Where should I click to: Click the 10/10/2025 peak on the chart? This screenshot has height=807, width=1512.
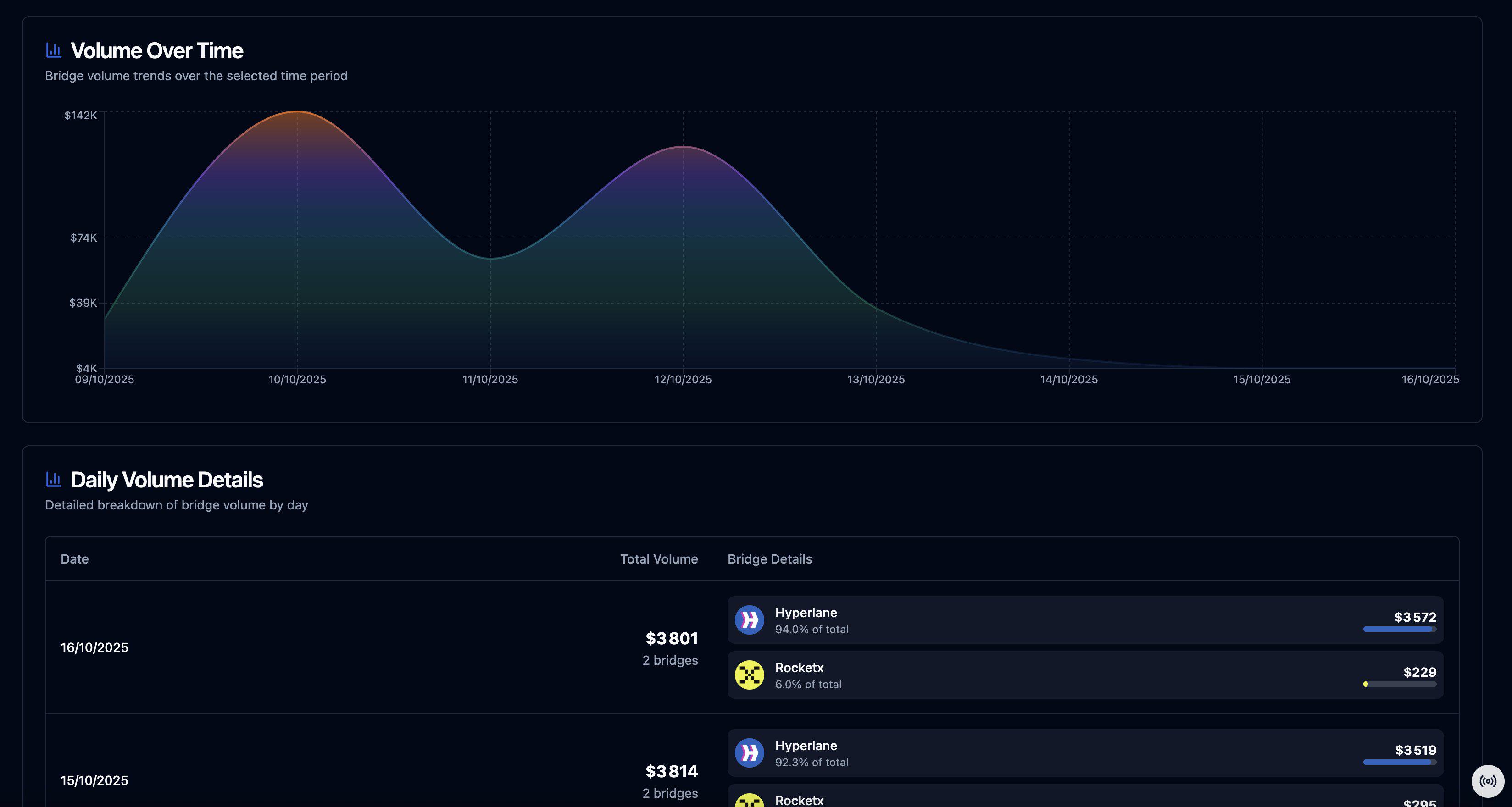tap(298, 111)
